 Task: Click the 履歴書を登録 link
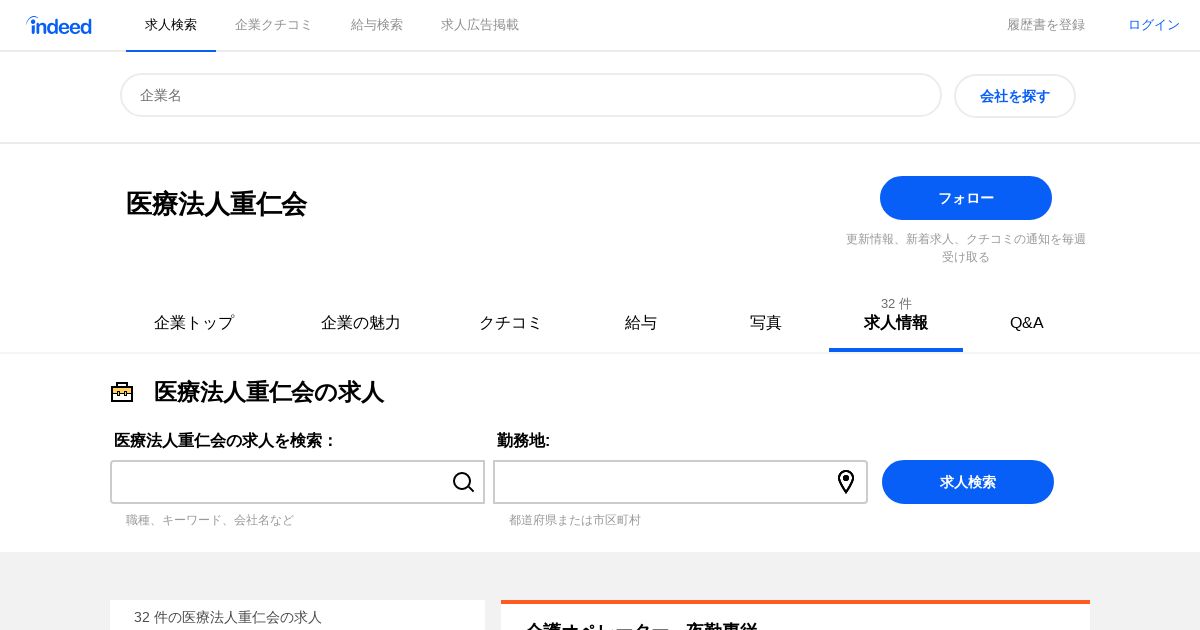click(x=1046, y=25)
